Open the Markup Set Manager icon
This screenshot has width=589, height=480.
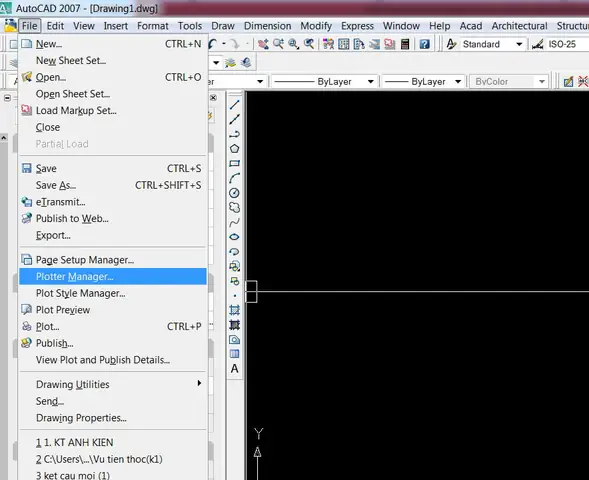(390, 44)
